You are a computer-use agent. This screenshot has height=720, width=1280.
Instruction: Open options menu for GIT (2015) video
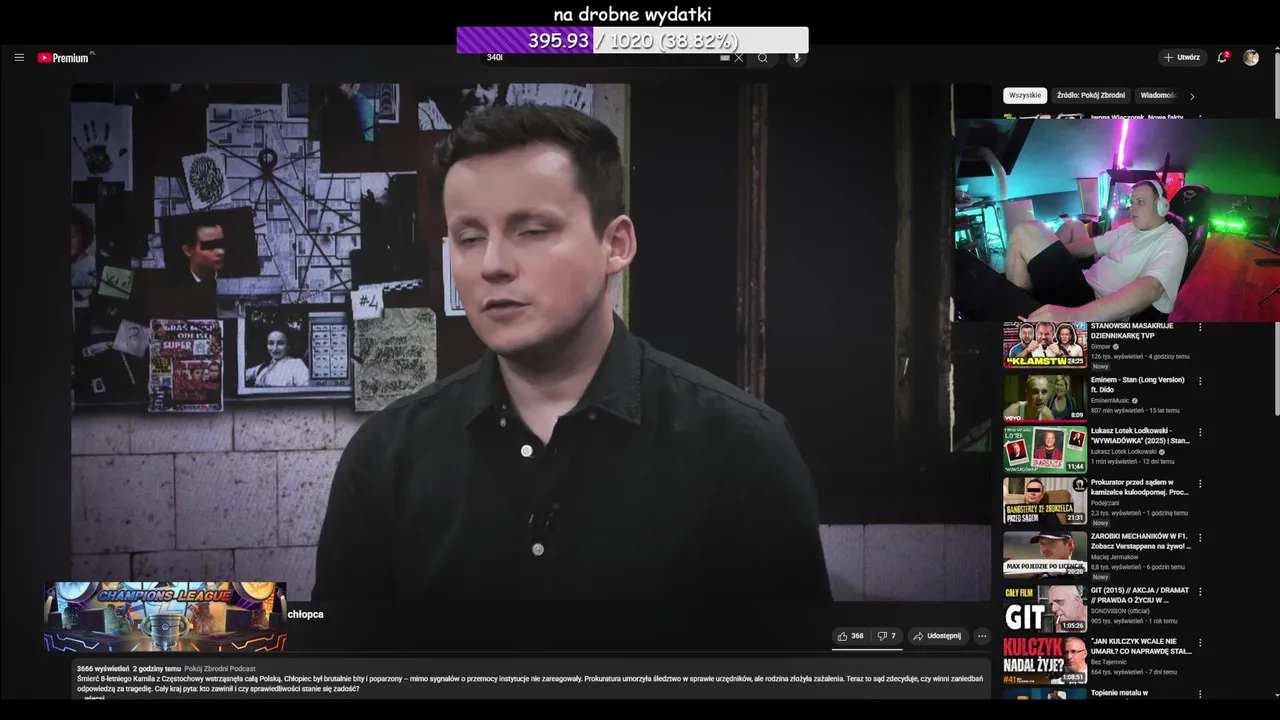coord(1200,592)
